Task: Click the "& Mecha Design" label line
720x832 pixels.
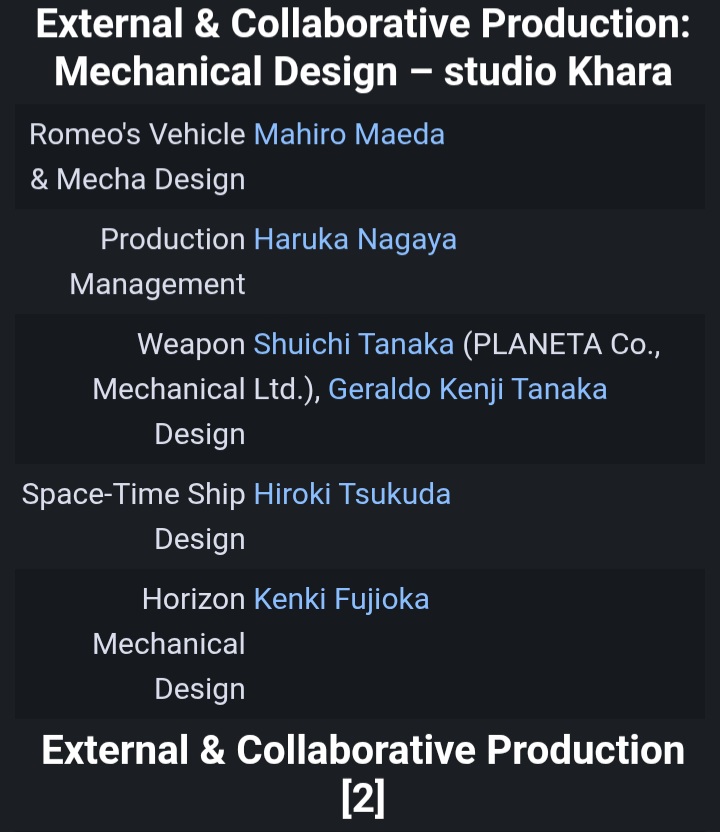Action: pyautogui.click(x=137, y=179)
